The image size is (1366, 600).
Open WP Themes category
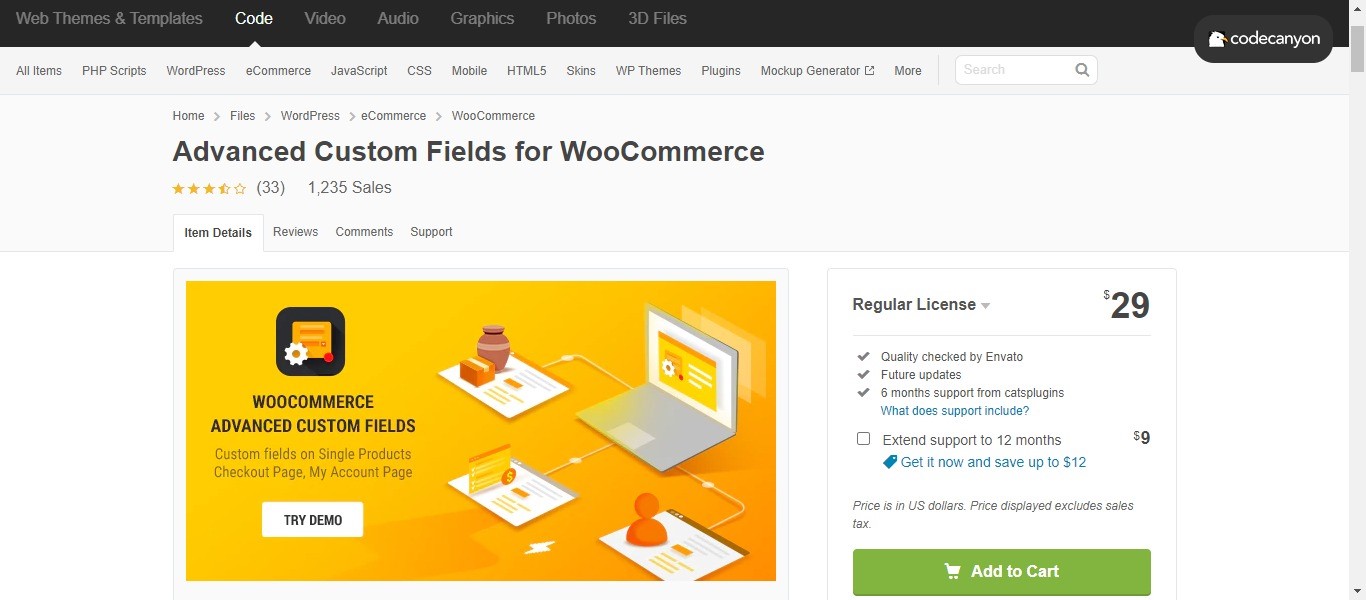tap(648, 71)
